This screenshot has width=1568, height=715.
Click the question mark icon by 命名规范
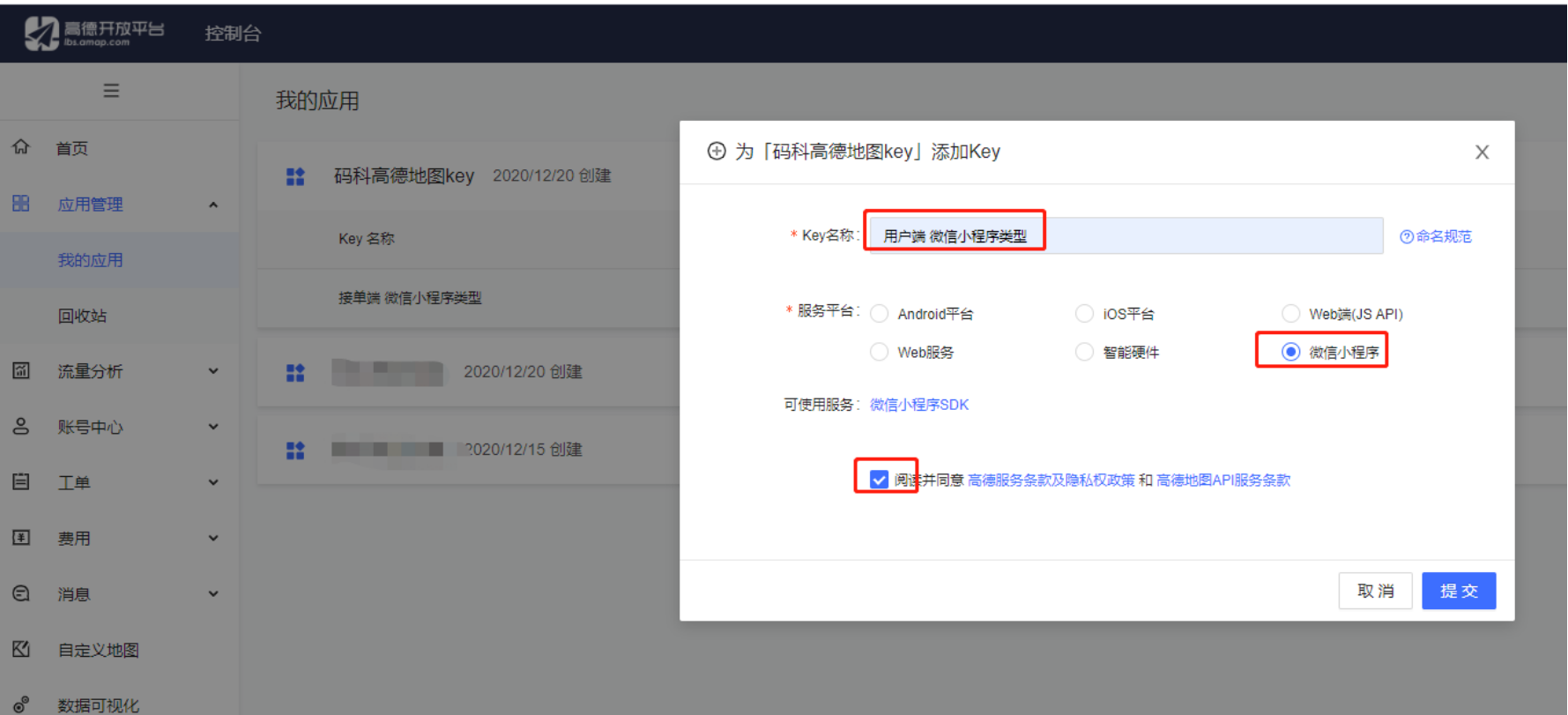(1407, 236)
